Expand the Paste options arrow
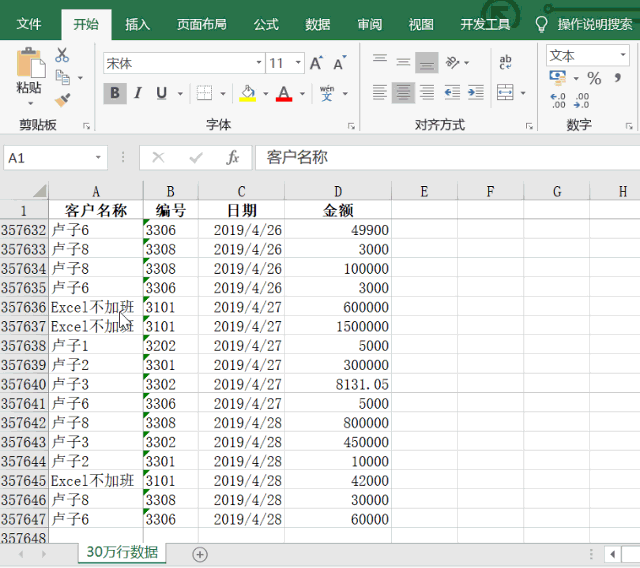 point(31,103)
